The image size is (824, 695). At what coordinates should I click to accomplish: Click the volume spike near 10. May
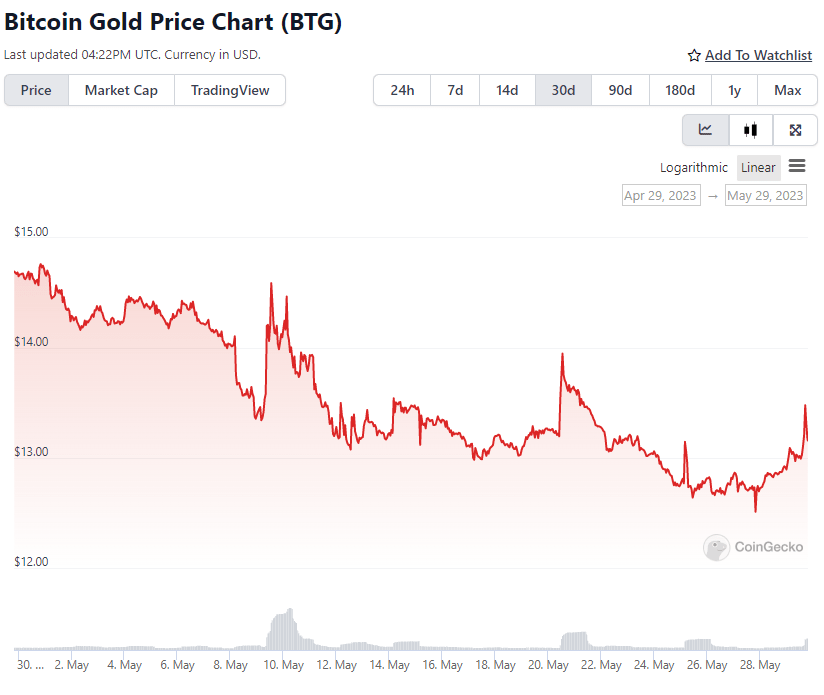click(284, 629)
